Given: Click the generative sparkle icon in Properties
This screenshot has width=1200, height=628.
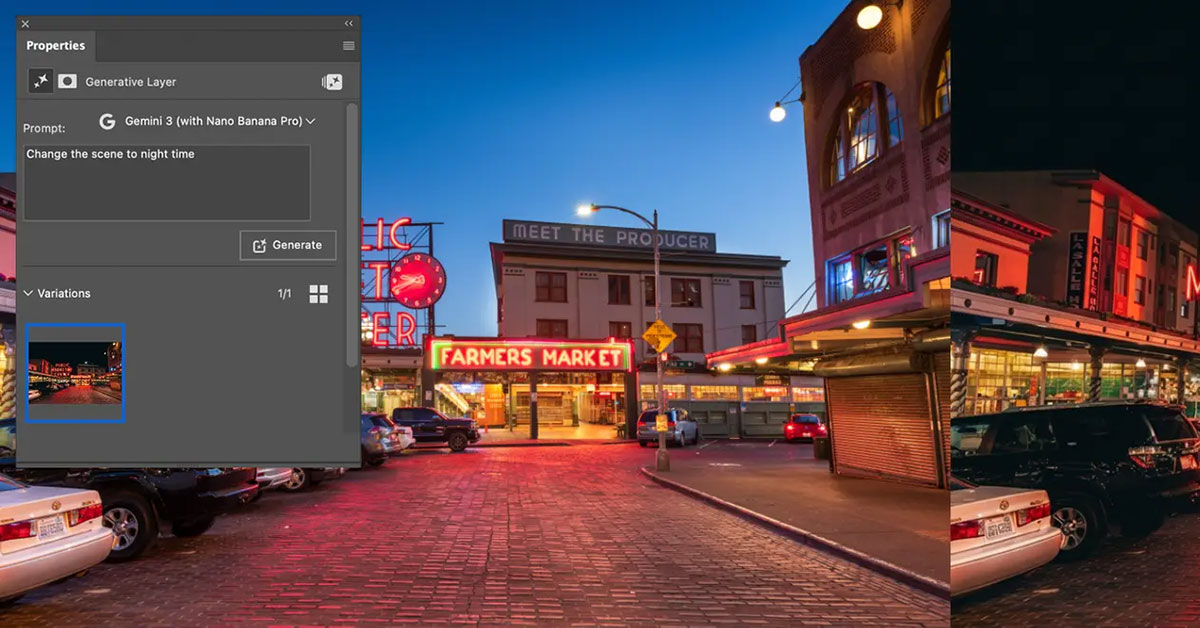Looking at the screenshot, I should pyautogui.click(x=41, y=82).
